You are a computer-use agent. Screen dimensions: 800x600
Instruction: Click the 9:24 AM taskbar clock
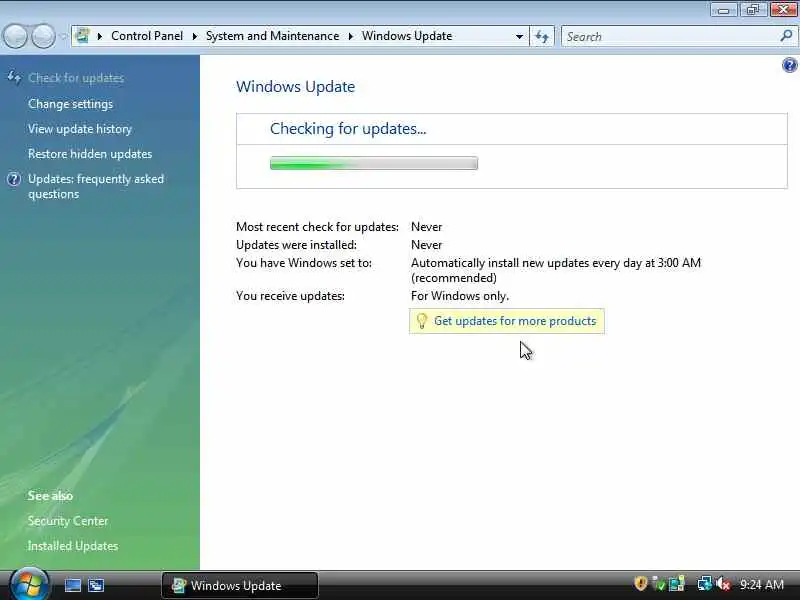[761, 584]
